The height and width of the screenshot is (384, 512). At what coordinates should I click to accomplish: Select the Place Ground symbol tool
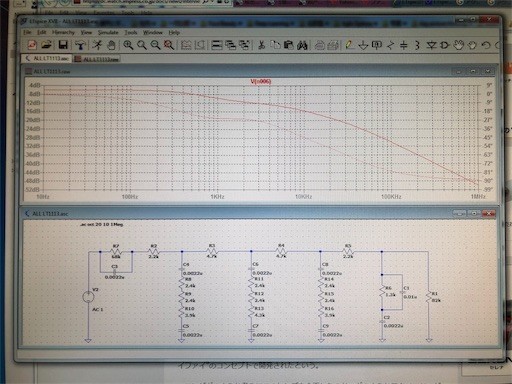363,45
